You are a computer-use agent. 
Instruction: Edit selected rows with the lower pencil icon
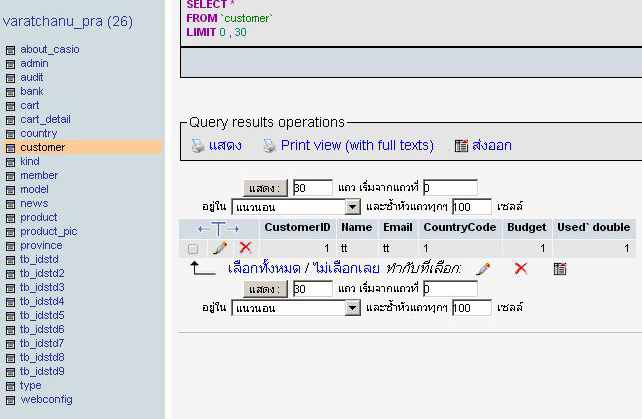pos(483,269)
